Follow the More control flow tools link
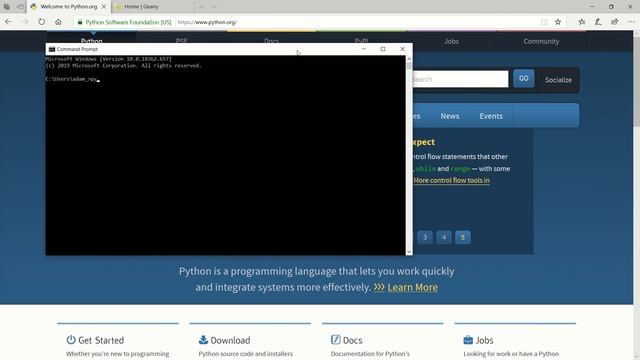This screenshot has height=360, width=640. click(451, 180)
